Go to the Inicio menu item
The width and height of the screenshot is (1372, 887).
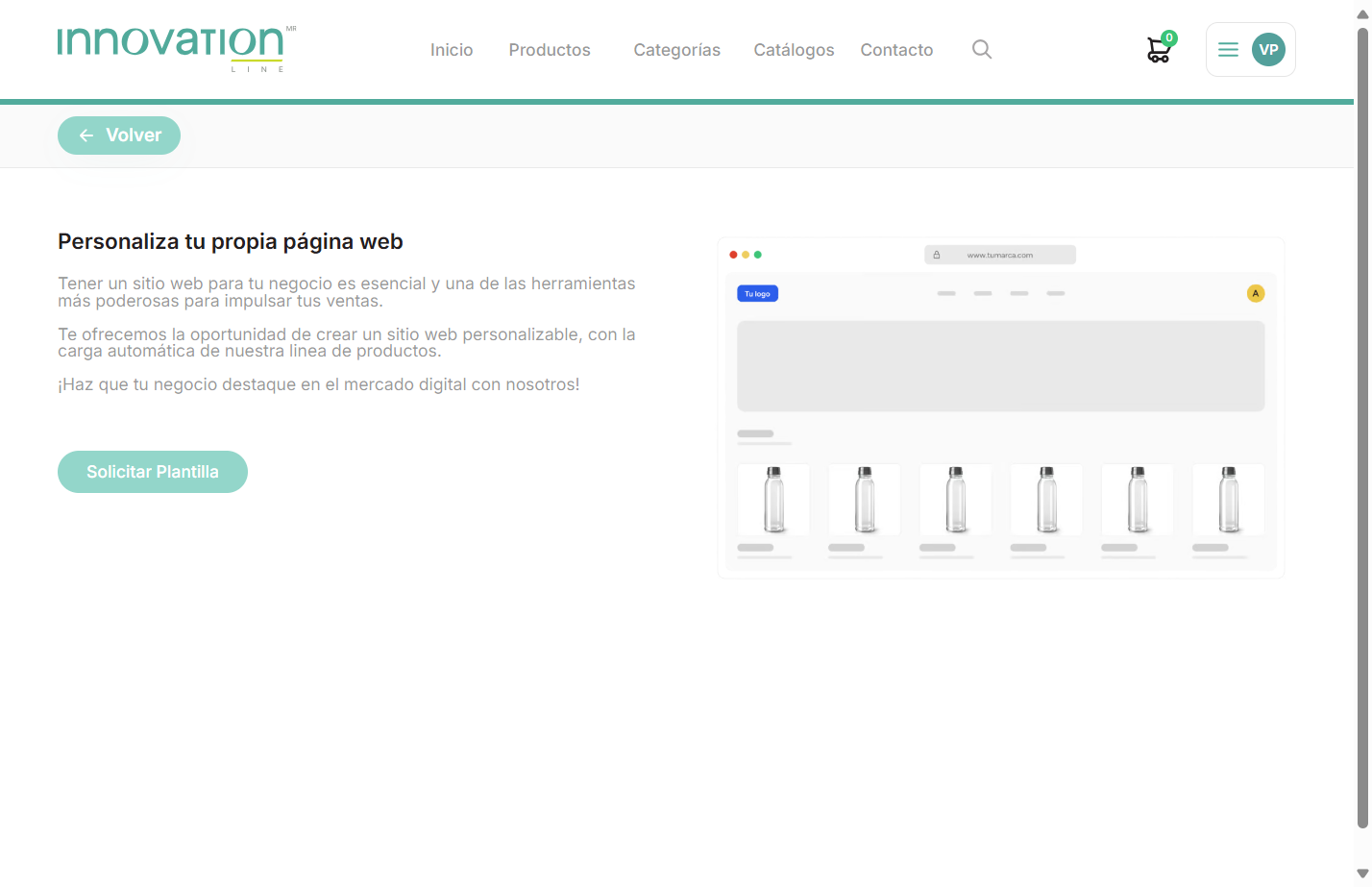coord(452,50)
